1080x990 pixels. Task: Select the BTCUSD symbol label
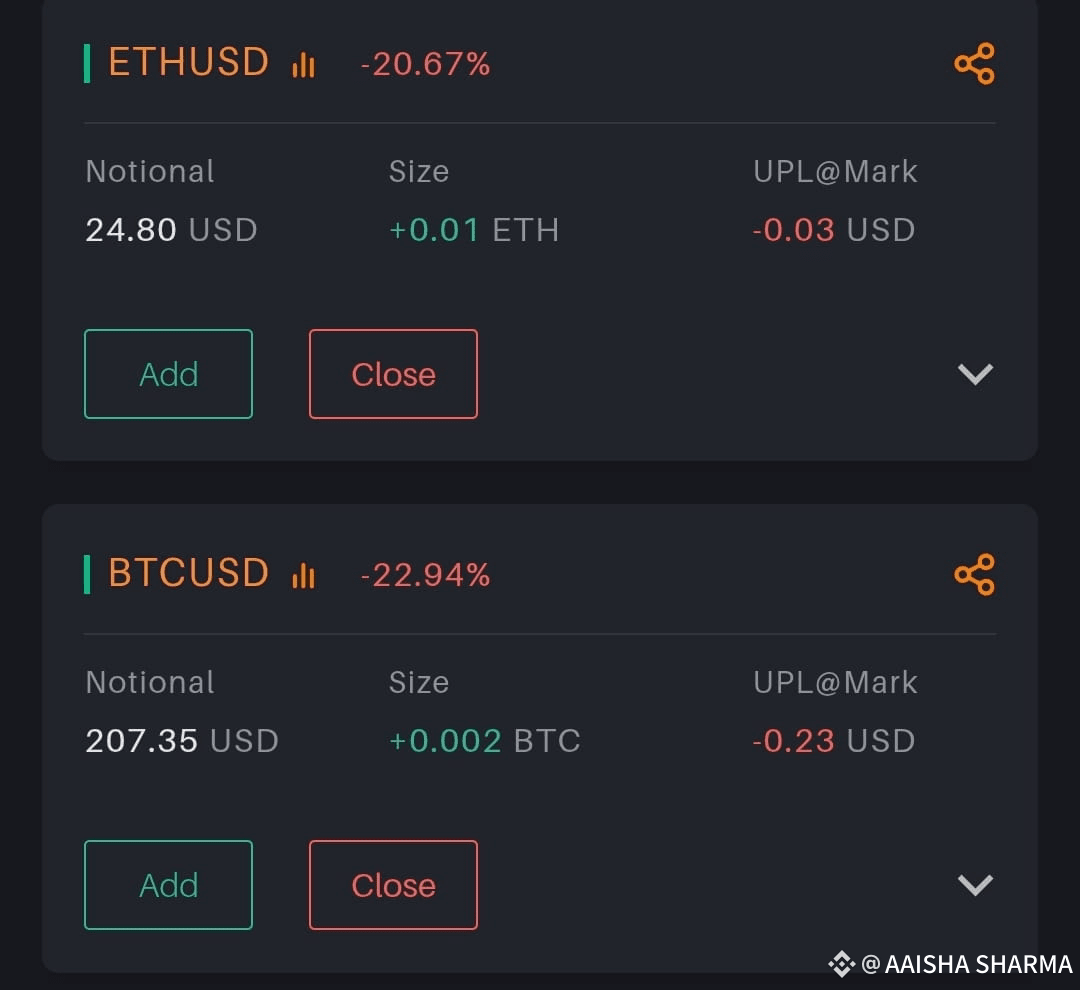coord(188,574)
